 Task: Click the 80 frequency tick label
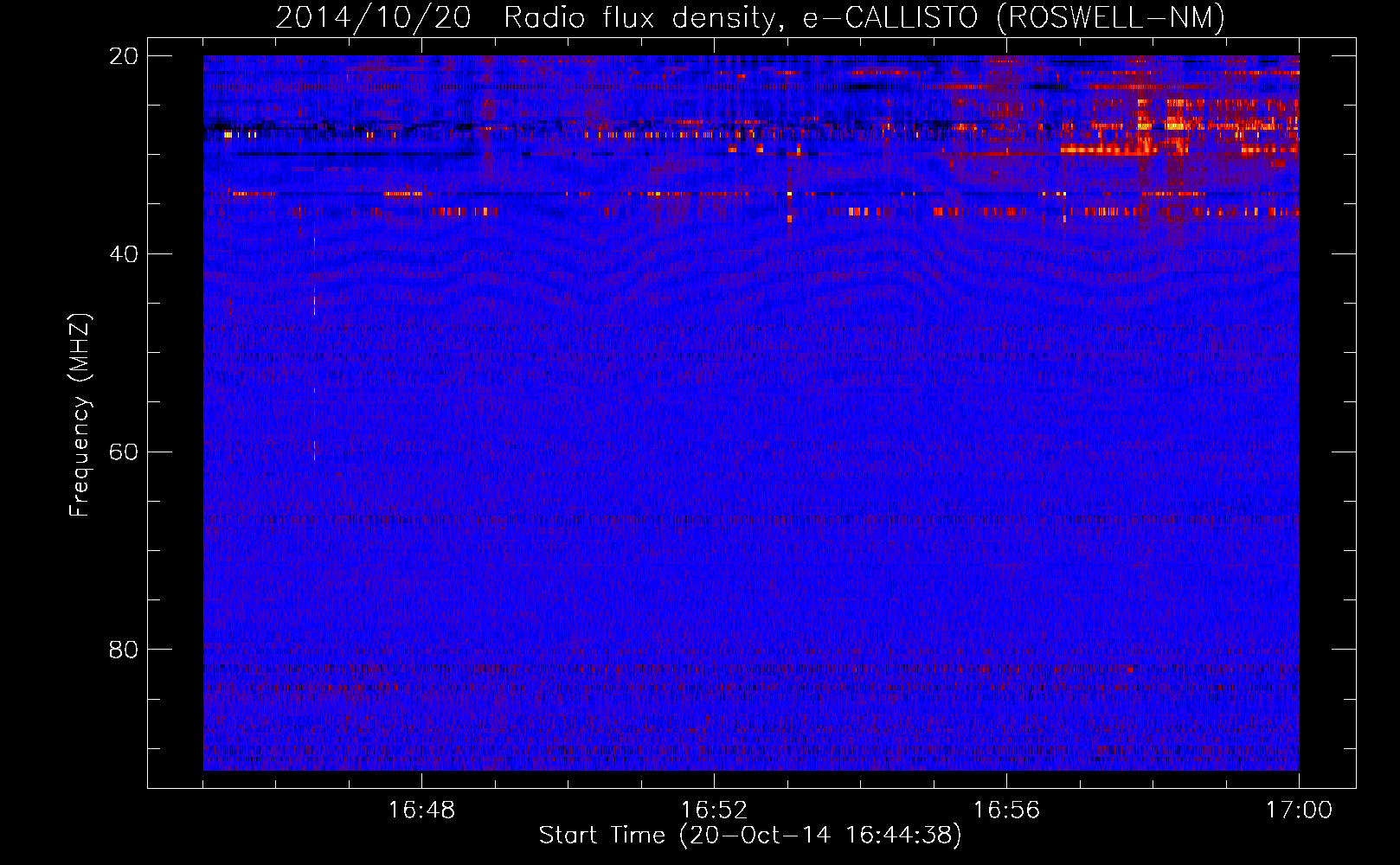(x=124, y=650)
